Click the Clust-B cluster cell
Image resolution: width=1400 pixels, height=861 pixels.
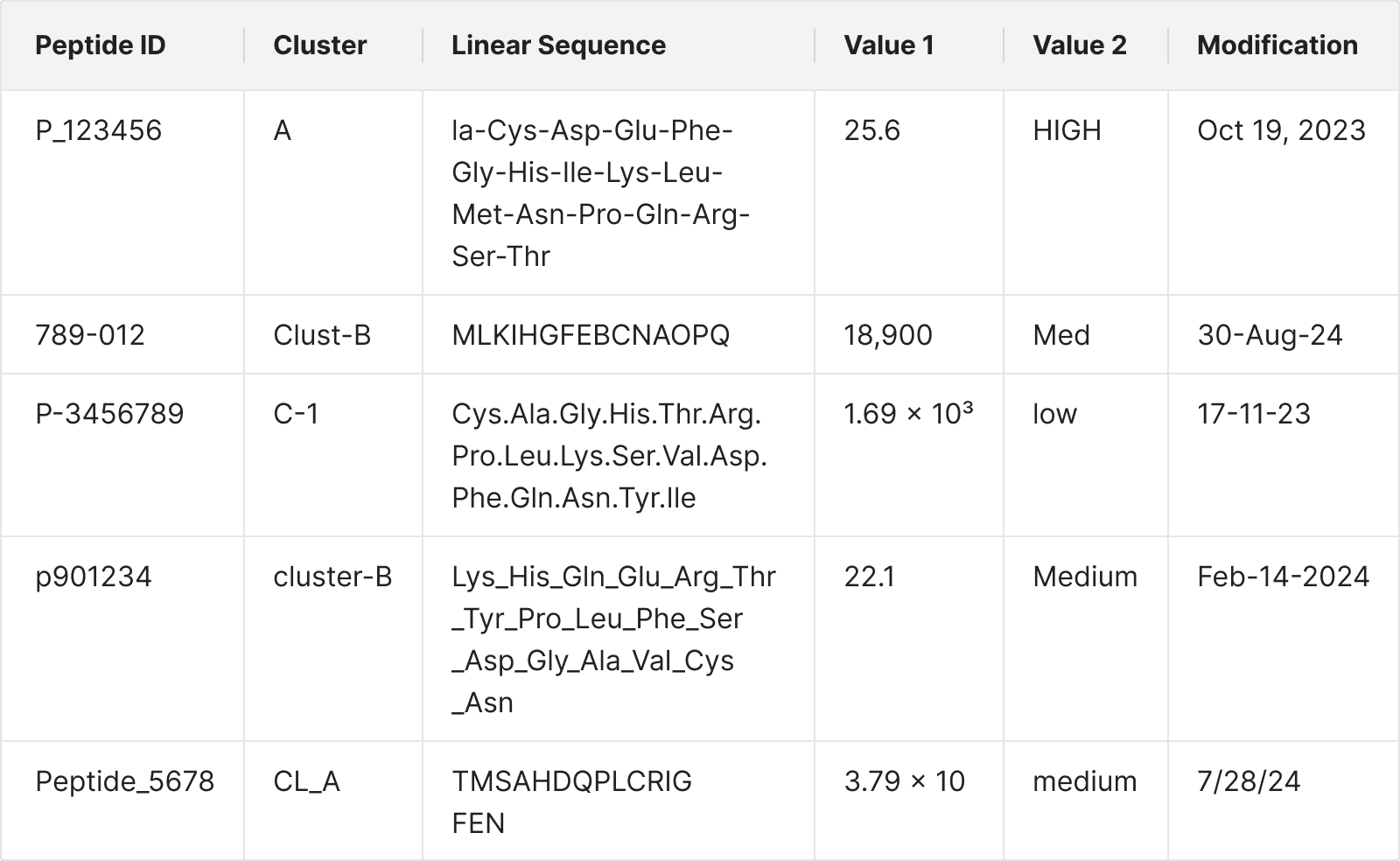tap(322, 335)
